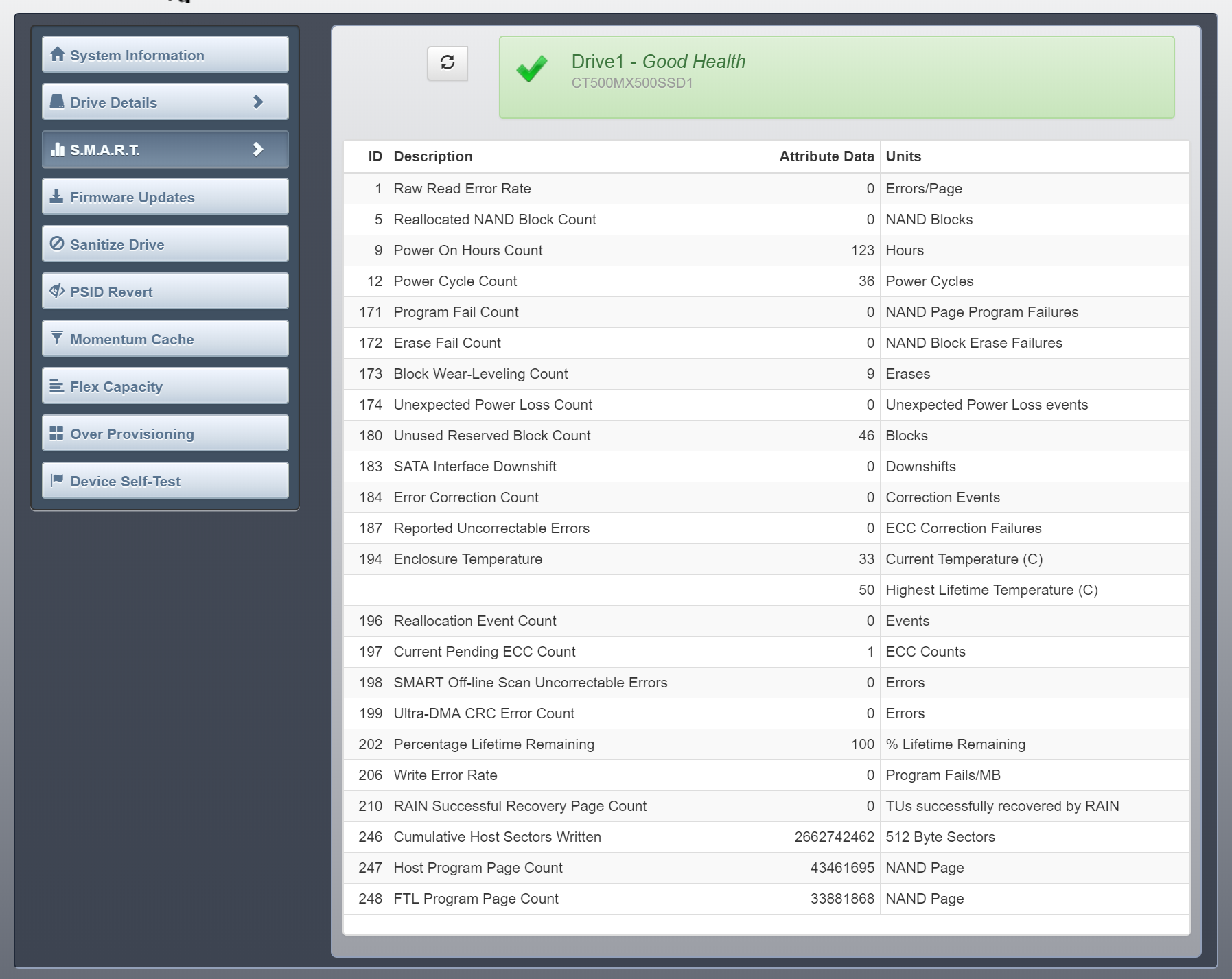Screen dimensions: 1232x979
Task: Select the Raw Read Error Rate row
Action: [x=766, y=189]
